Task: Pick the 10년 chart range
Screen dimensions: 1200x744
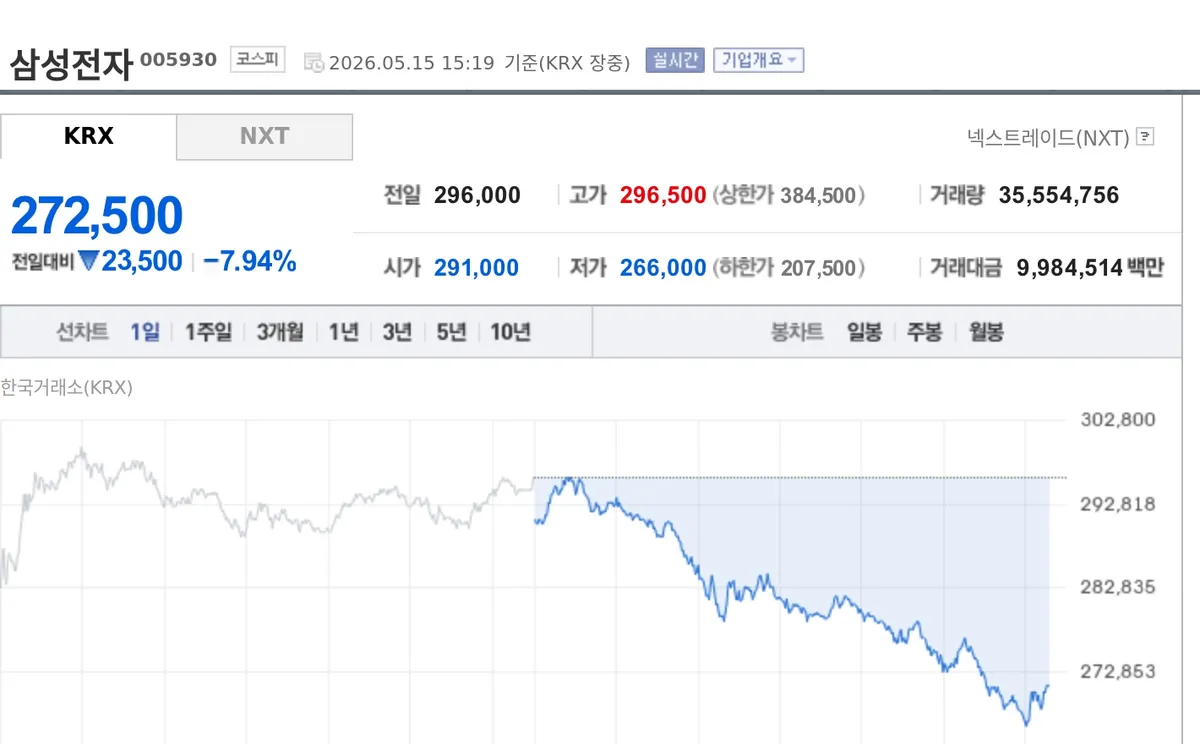Action: (510, 332)
